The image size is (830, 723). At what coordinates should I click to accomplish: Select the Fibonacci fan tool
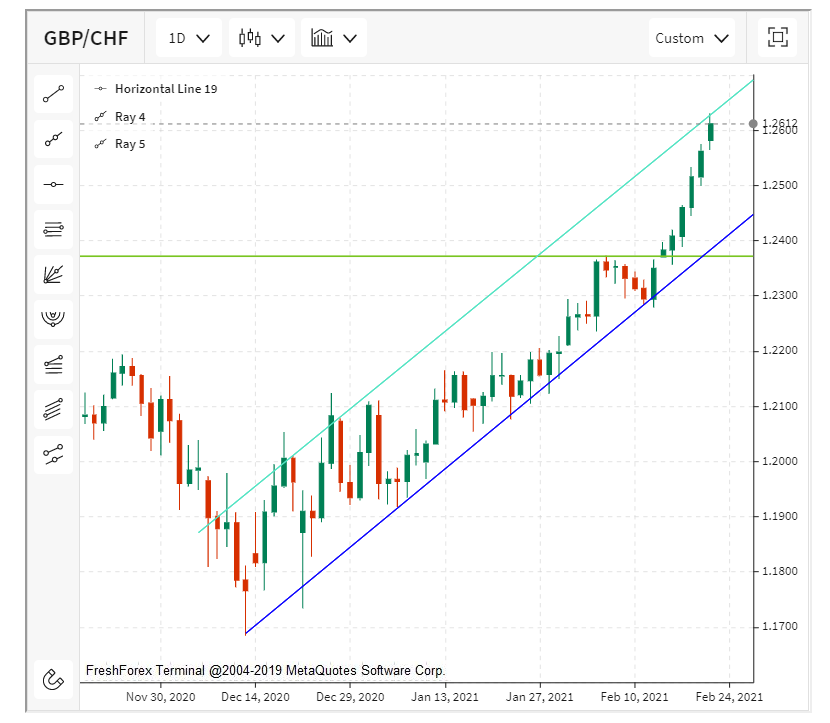[53, 274]
